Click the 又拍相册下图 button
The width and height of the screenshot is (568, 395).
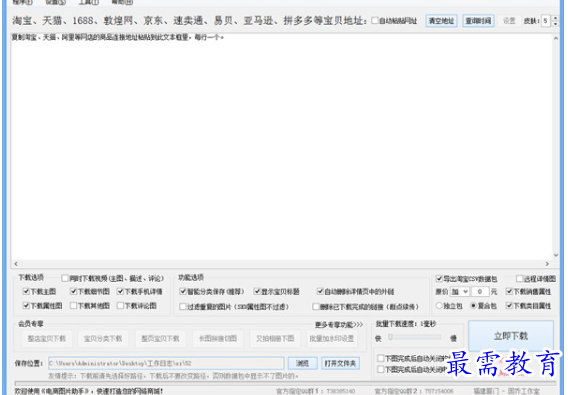[275, 339]
